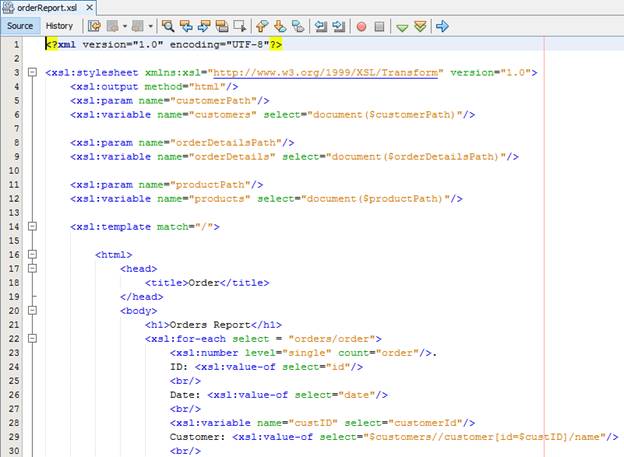This screenshot has width=624, height=457.
Task: Click the "orderDetails" variable name on line 9
Action: (x=232, y=157)
